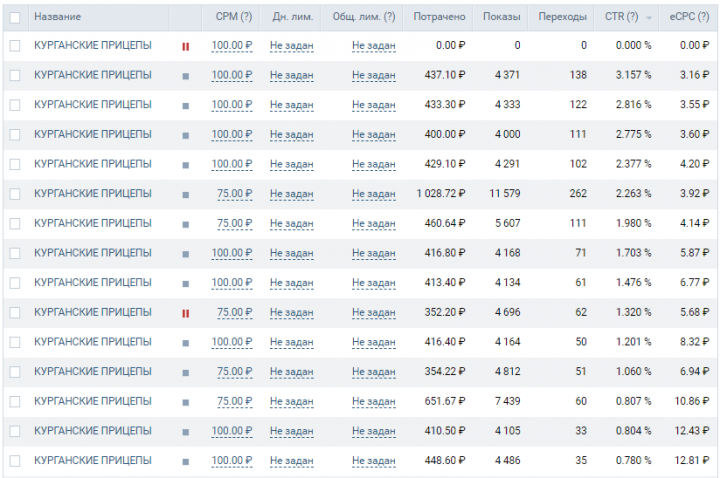Open КУРГАНСКИЕ ПРИЦЕПЫ ad with 4 371 impressions
720x478 pixels.
tap(93, 75)
